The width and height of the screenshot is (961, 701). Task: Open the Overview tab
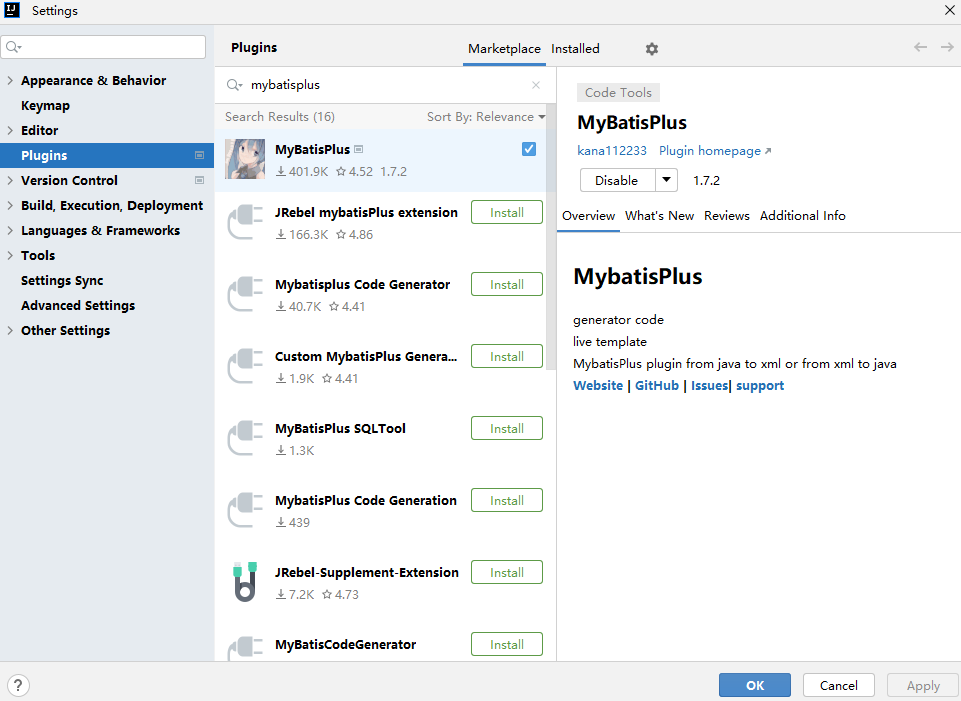tap(588, 216)
